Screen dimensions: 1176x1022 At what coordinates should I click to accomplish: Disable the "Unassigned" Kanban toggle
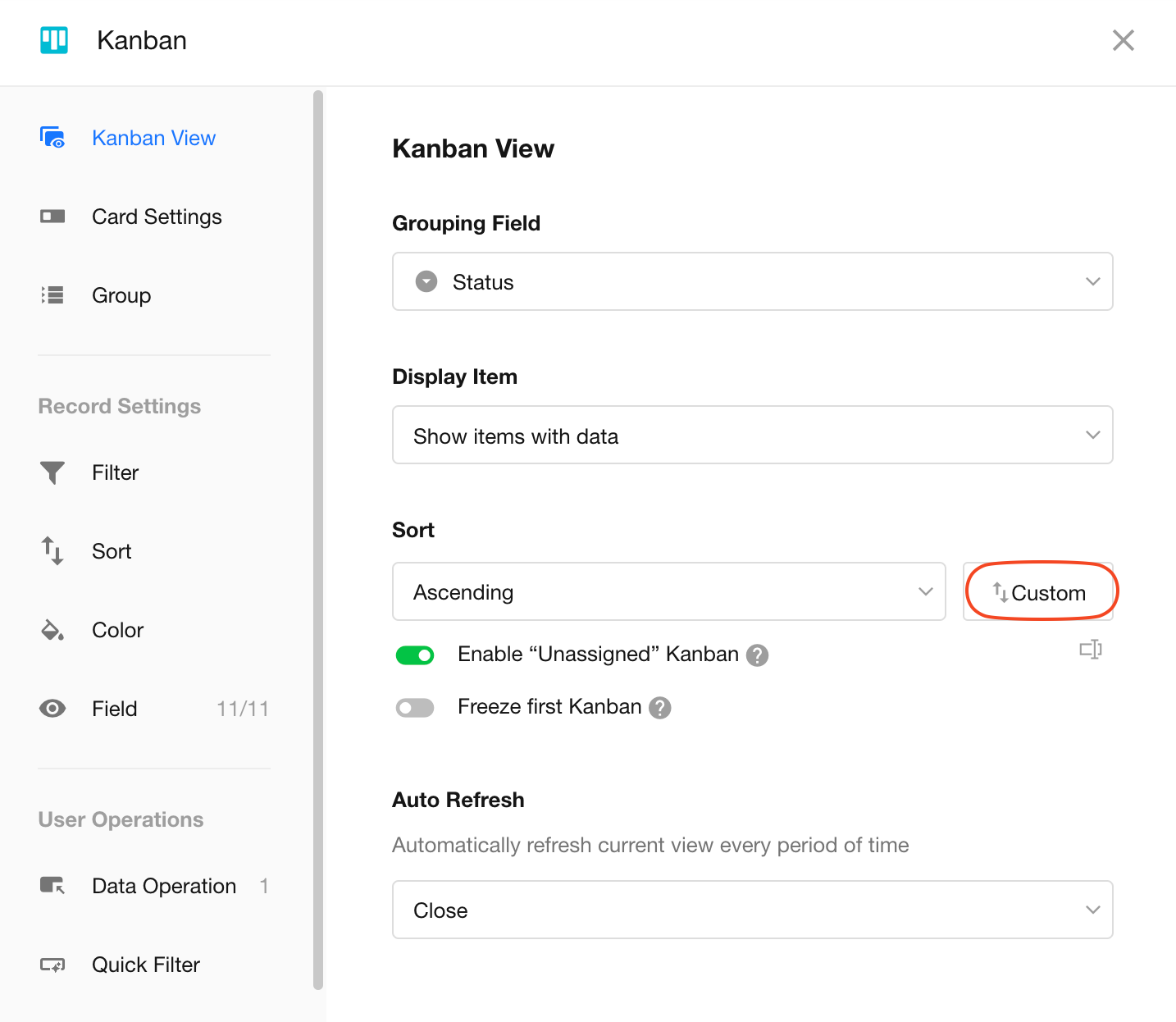(x=415, y=655)
